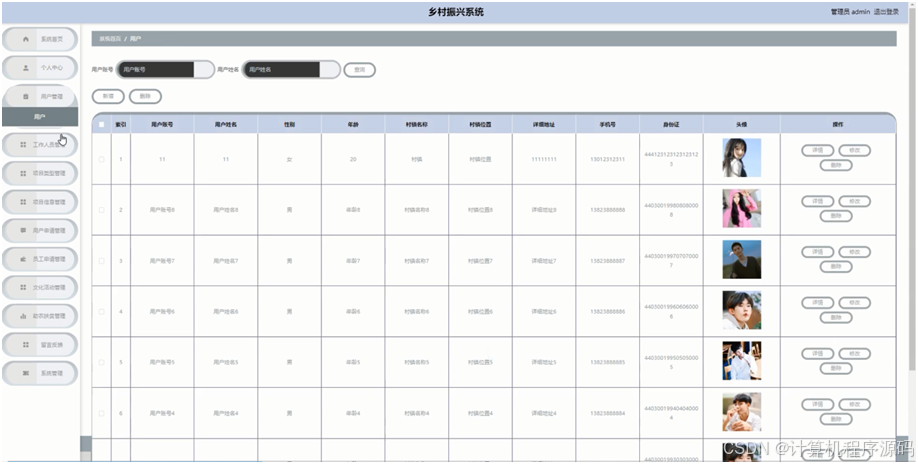Expand the 项目类型管理 menu
The height and width of the screenshot is (464, 918).
pos(40,173)
